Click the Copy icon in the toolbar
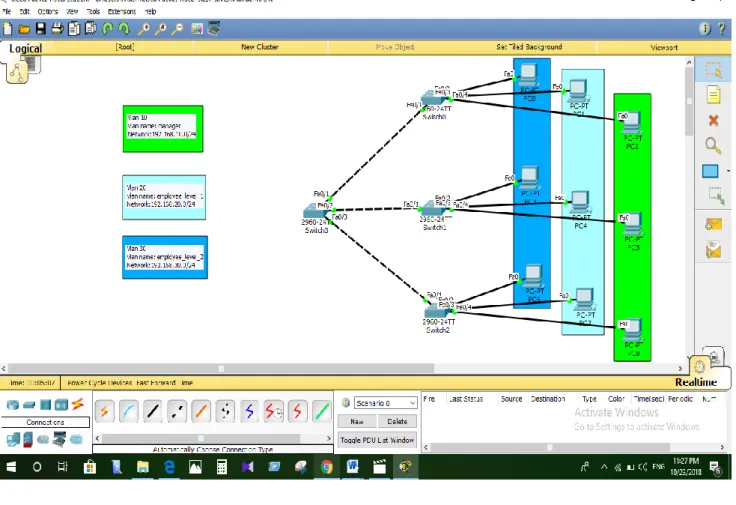 (74, 29)
